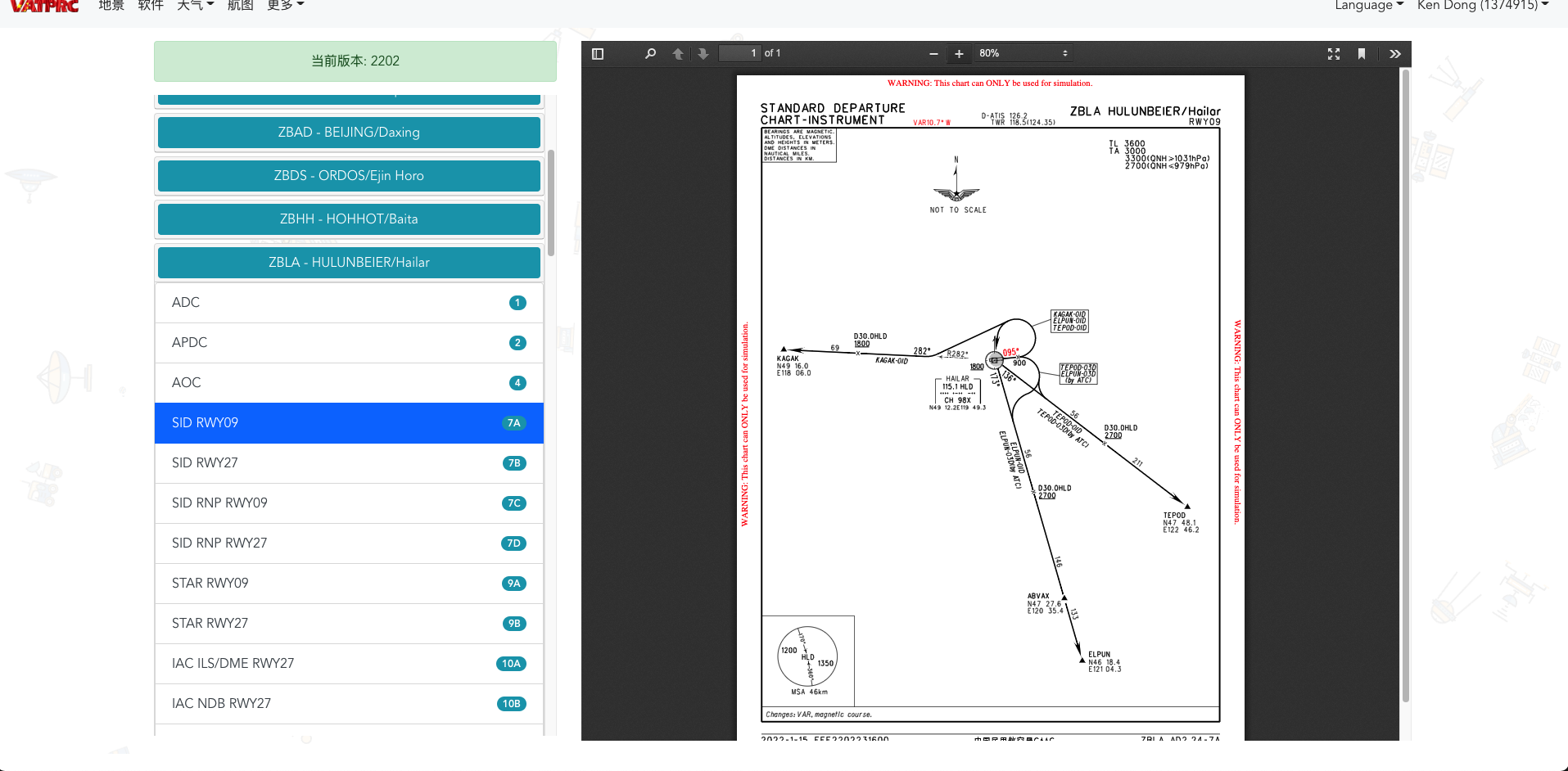The height and width of the screenshot is (771, 1568).
Task: Go to previous PDF page arrow
Action: click(x=678, y=54)
